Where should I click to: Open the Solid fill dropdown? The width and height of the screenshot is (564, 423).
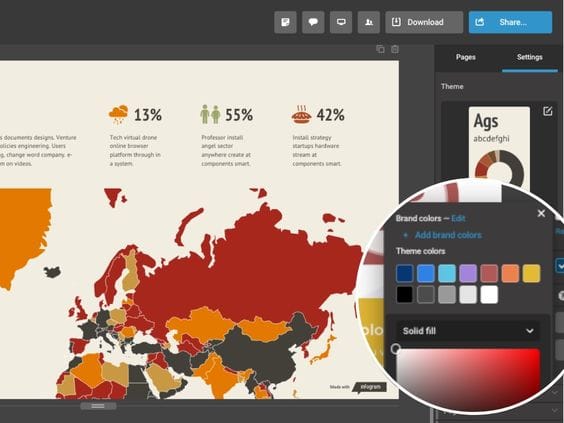(468, 331)
